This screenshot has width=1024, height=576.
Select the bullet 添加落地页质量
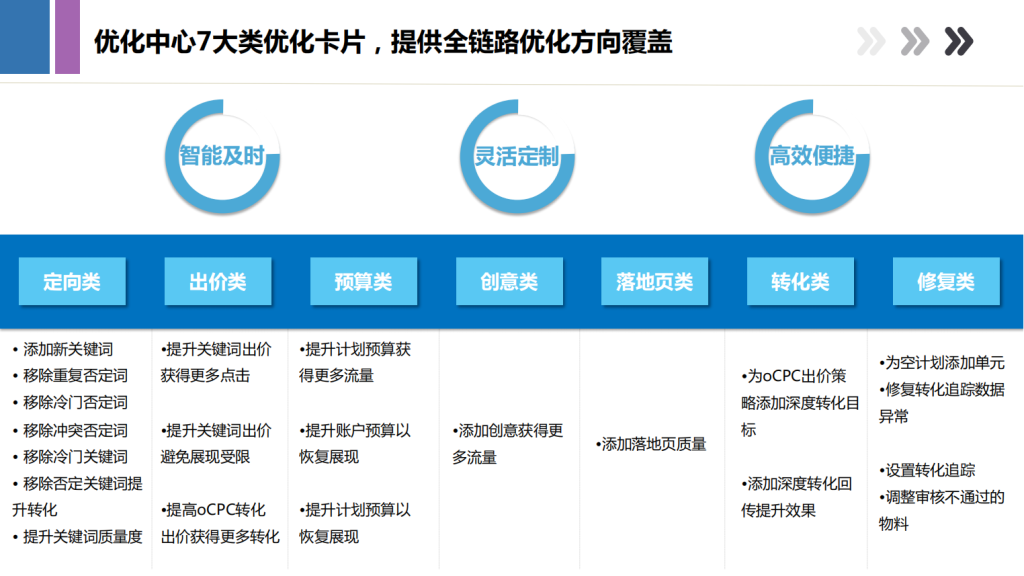pos(651,445)
